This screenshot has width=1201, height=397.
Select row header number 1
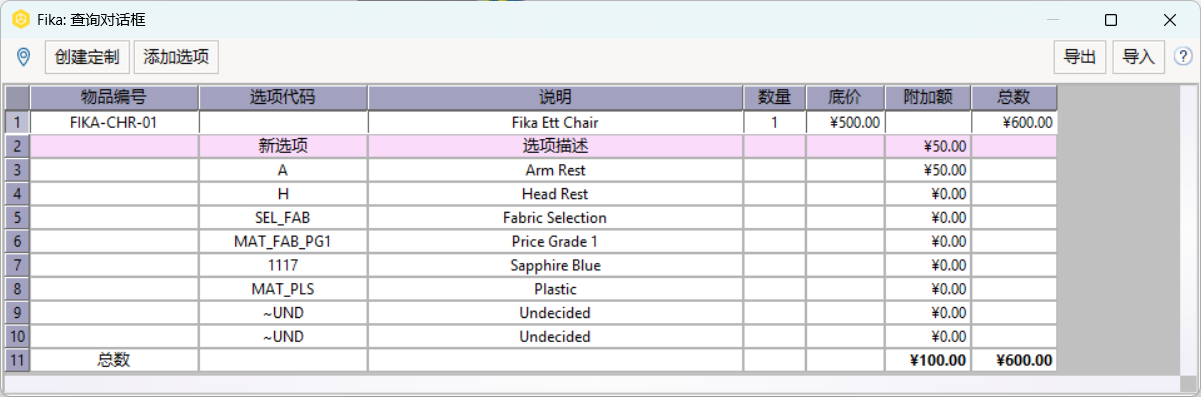[x=17, y=122]
